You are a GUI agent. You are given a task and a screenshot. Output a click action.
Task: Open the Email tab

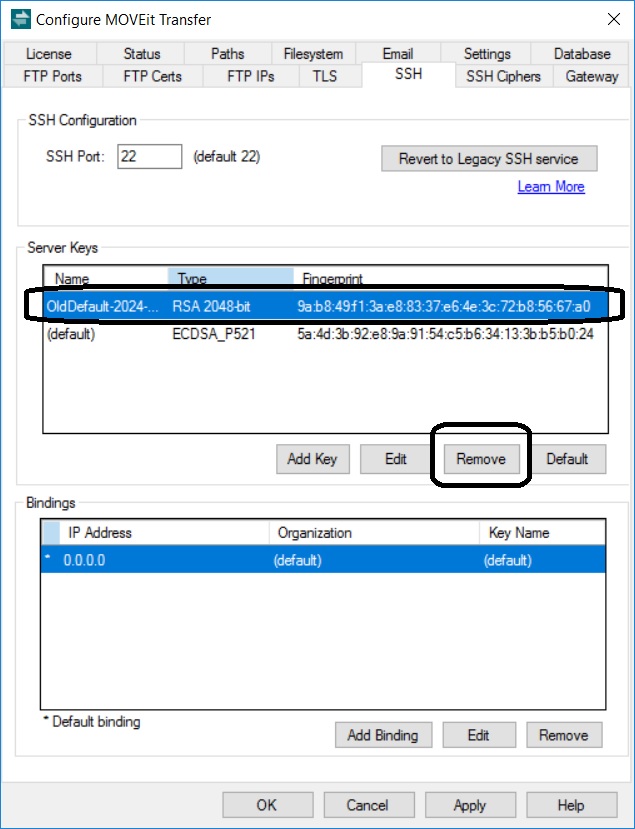[398, 54]
